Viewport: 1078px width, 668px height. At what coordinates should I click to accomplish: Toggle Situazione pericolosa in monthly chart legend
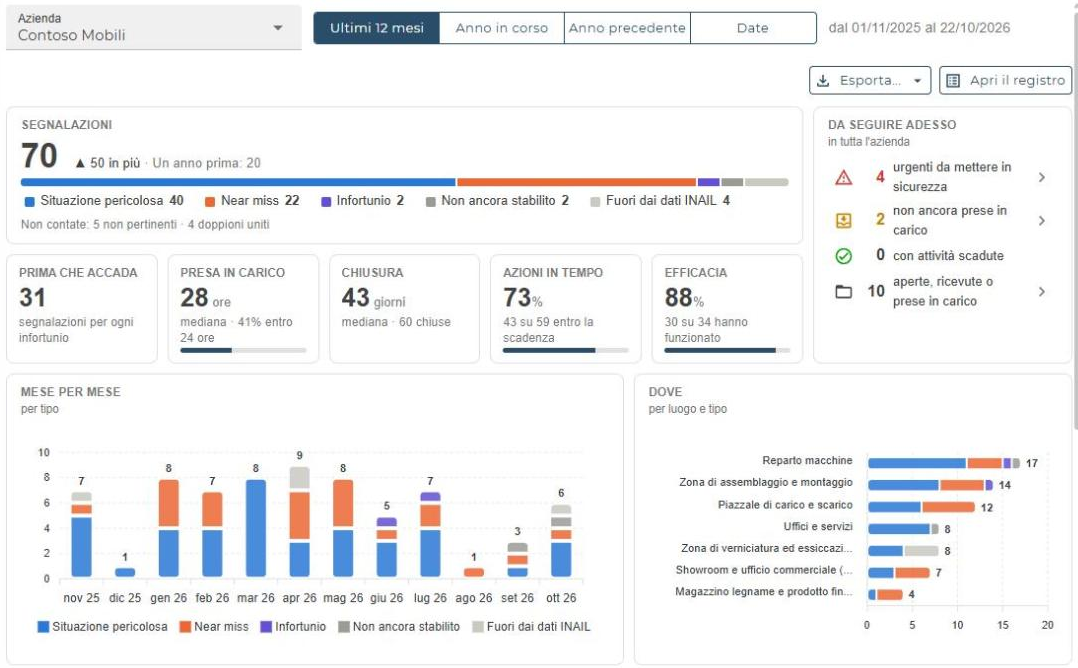[102, 627]
